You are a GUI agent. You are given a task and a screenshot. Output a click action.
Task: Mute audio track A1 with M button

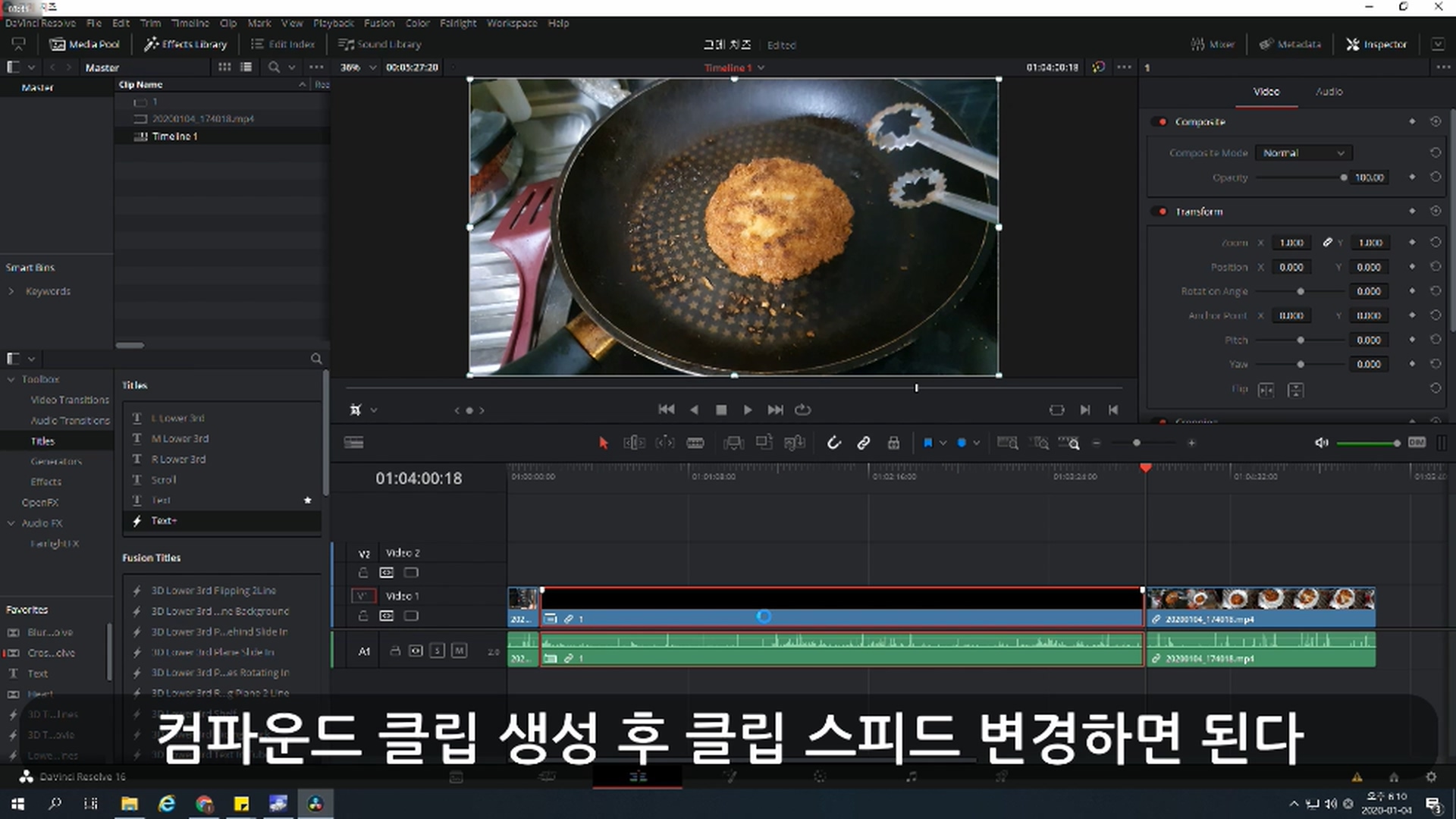pyautogui.click(x=459, y=651)
